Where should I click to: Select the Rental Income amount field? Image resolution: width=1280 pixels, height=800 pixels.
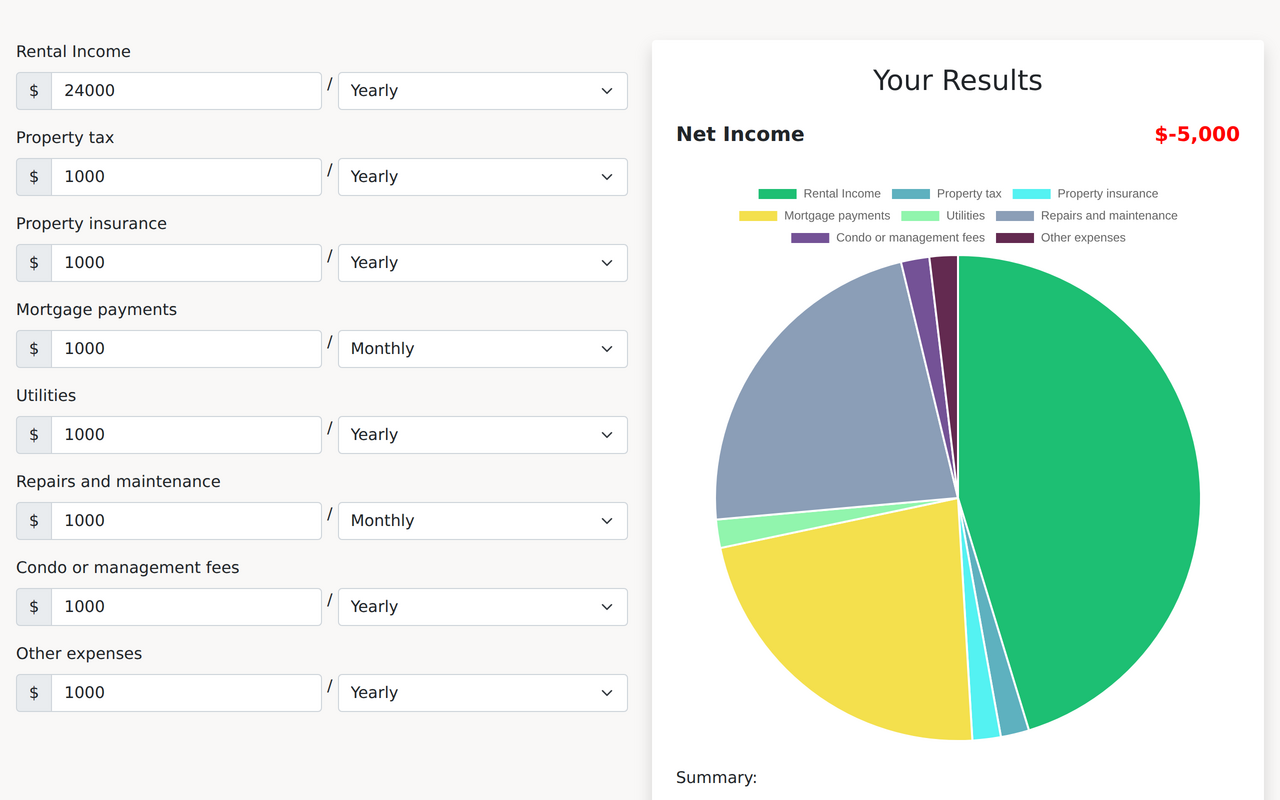click(186, 90)
